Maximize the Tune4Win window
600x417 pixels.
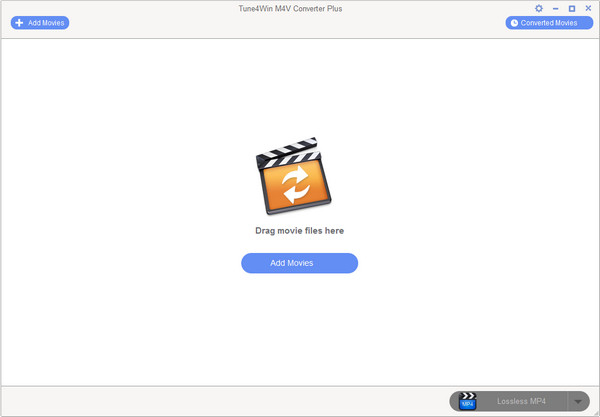tap(572, 8)
